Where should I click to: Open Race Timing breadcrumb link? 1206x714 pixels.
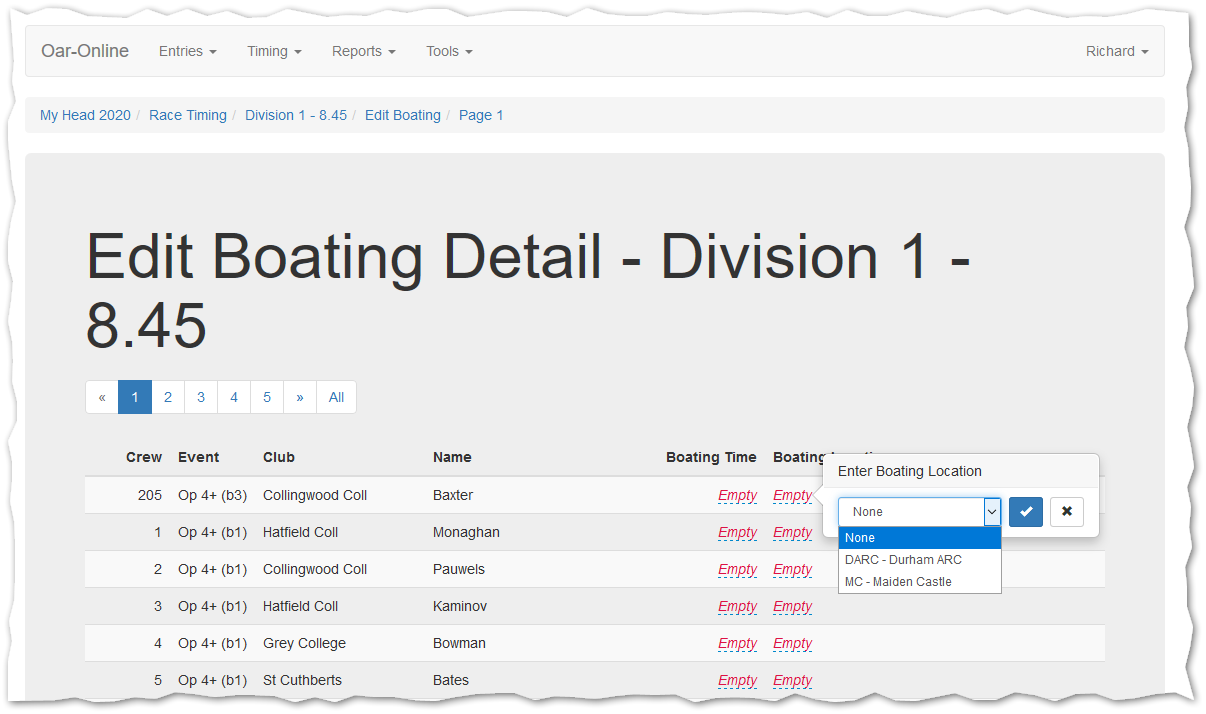188,115
